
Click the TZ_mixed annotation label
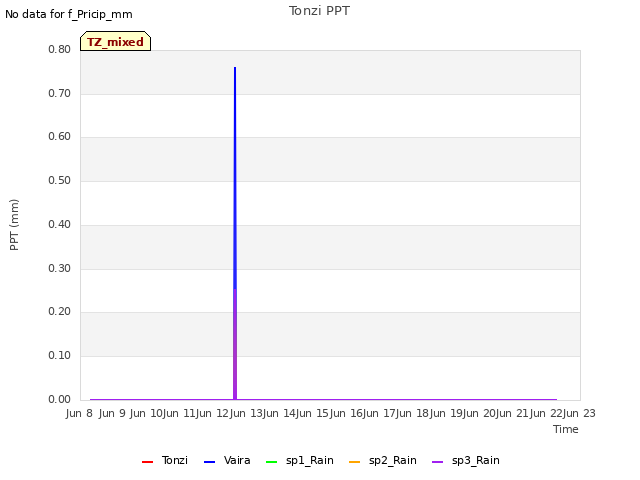pyautogui.click(x=116, y=41)
